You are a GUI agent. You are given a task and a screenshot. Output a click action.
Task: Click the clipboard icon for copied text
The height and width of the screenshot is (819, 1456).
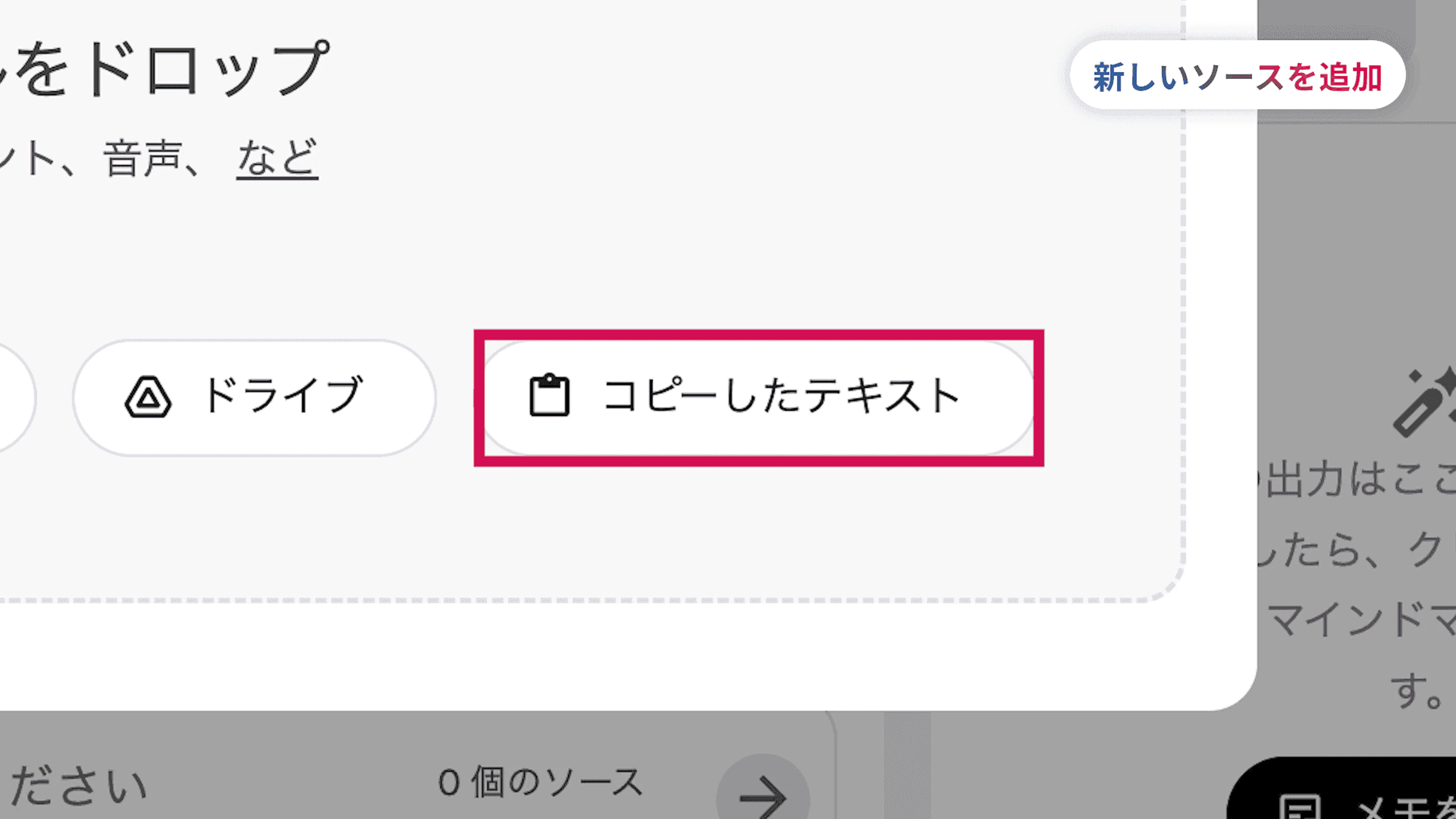tap(549, 395)
